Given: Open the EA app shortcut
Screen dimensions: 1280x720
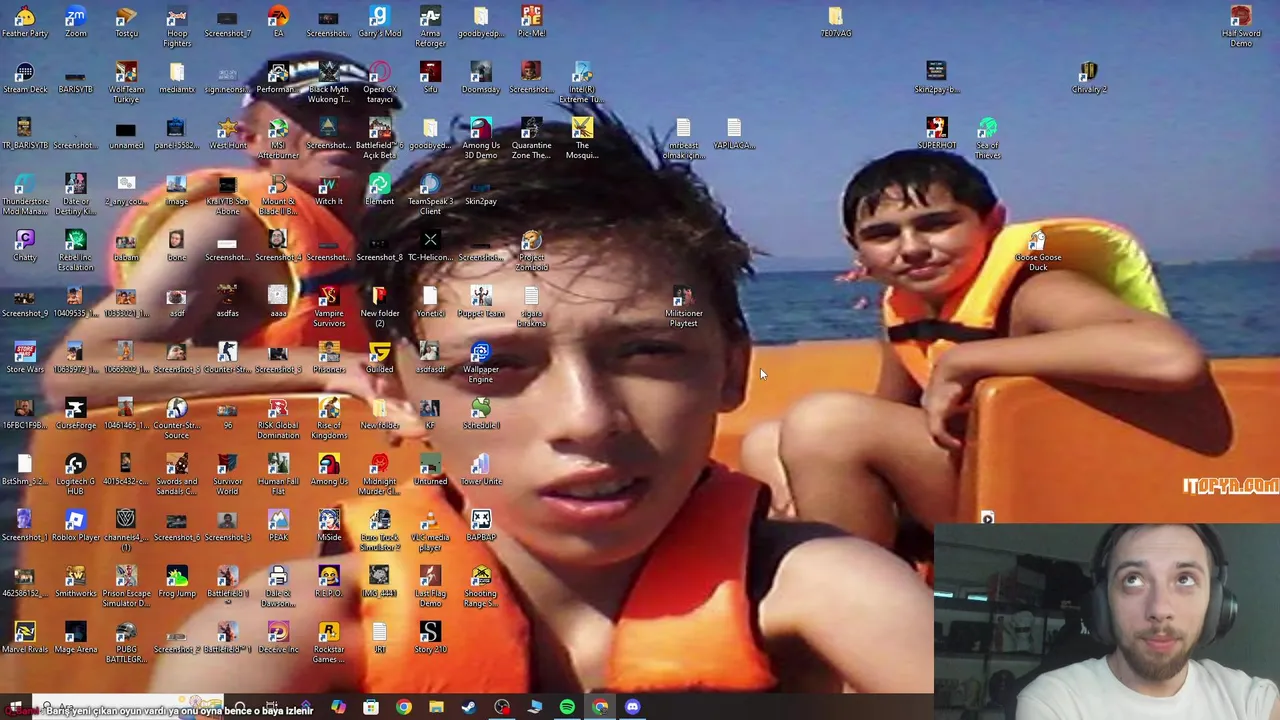Looking at the screenshot, I should [x=279, y=22].
